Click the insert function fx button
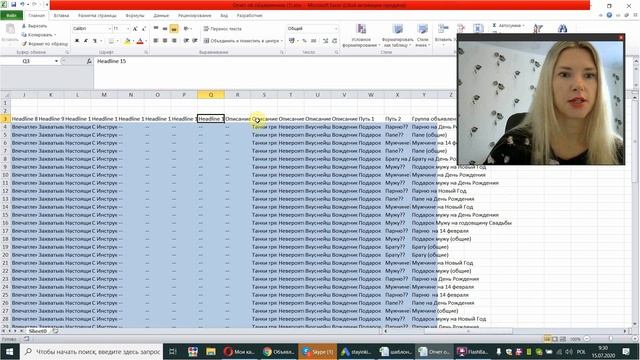 [89, 61]
